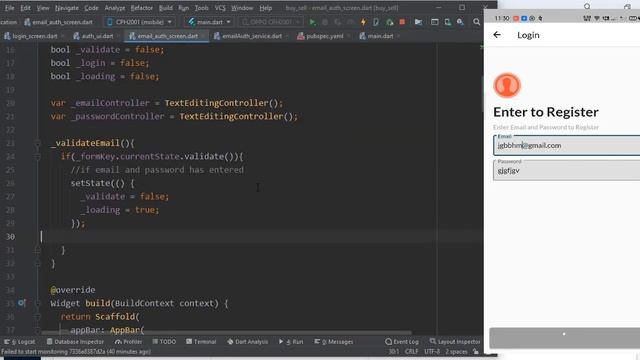Open the AVD manager device icon
This screenshot has width=640, height=360.
tap(447, 22)
